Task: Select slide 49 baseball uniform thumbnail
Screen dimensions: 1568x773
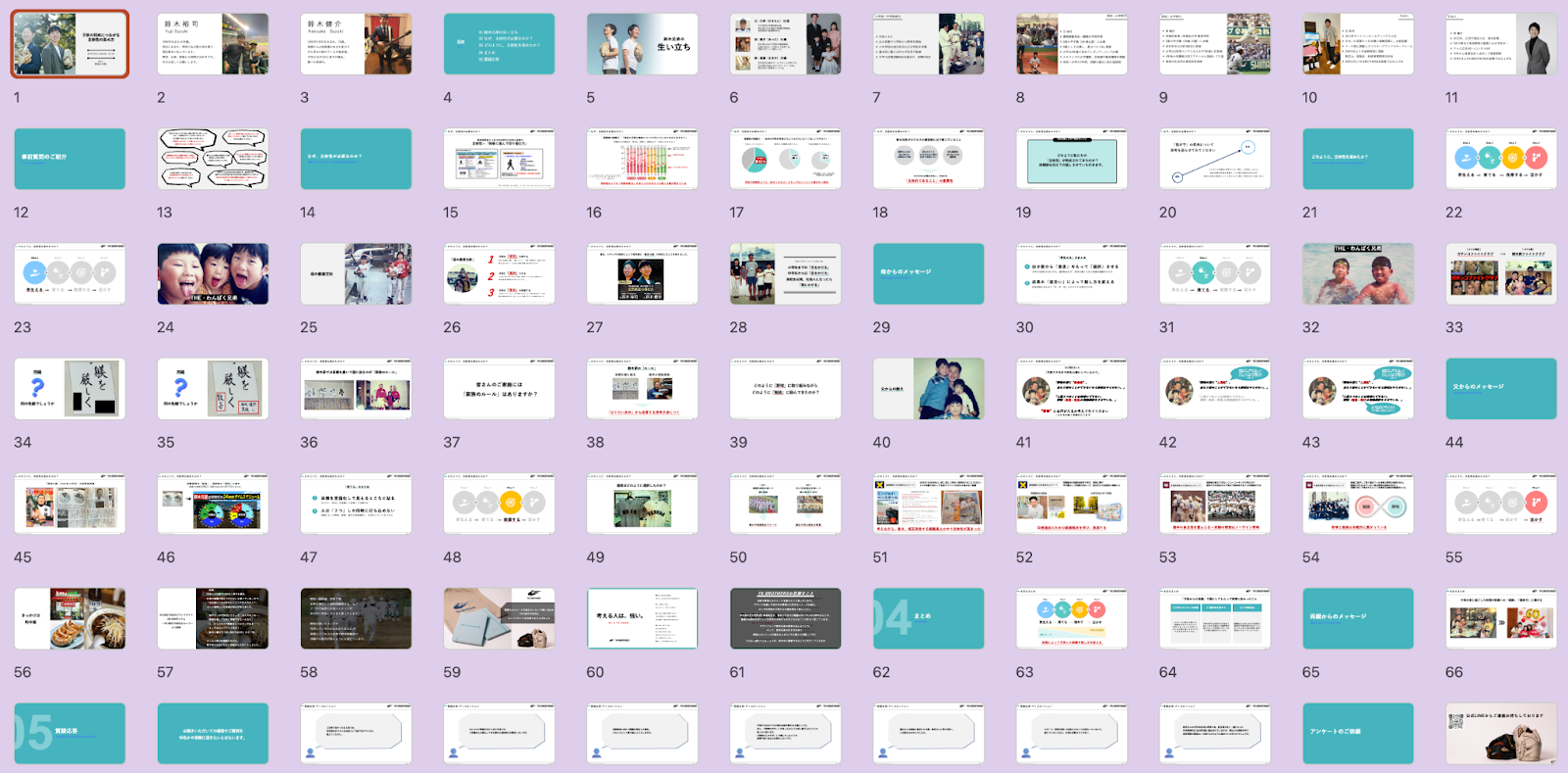Action: coord(642,504)
